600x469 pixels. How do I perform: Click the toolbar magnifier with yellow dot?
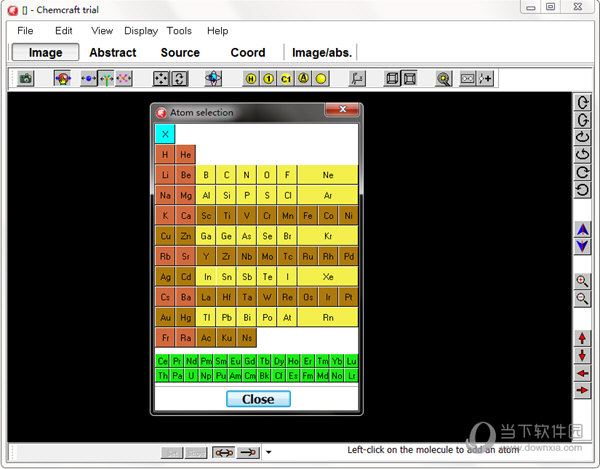pyautogui.click(x=444, y=79)
